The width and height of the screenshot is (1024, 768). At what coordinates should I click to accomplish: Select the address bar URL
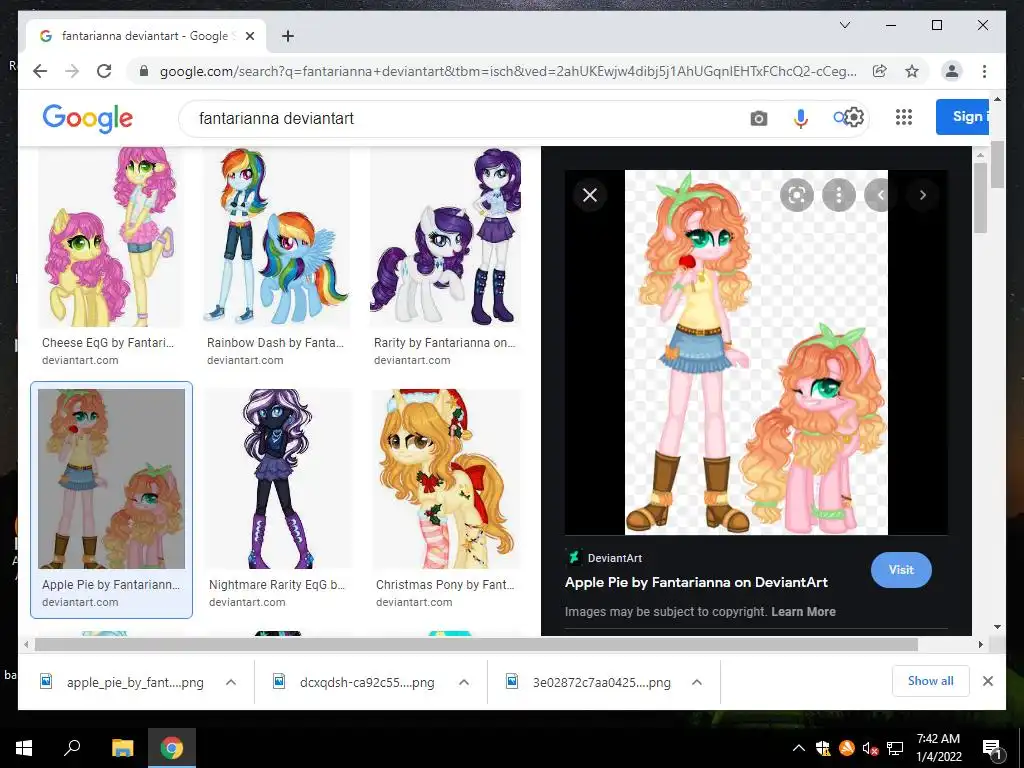pos(508,71)
